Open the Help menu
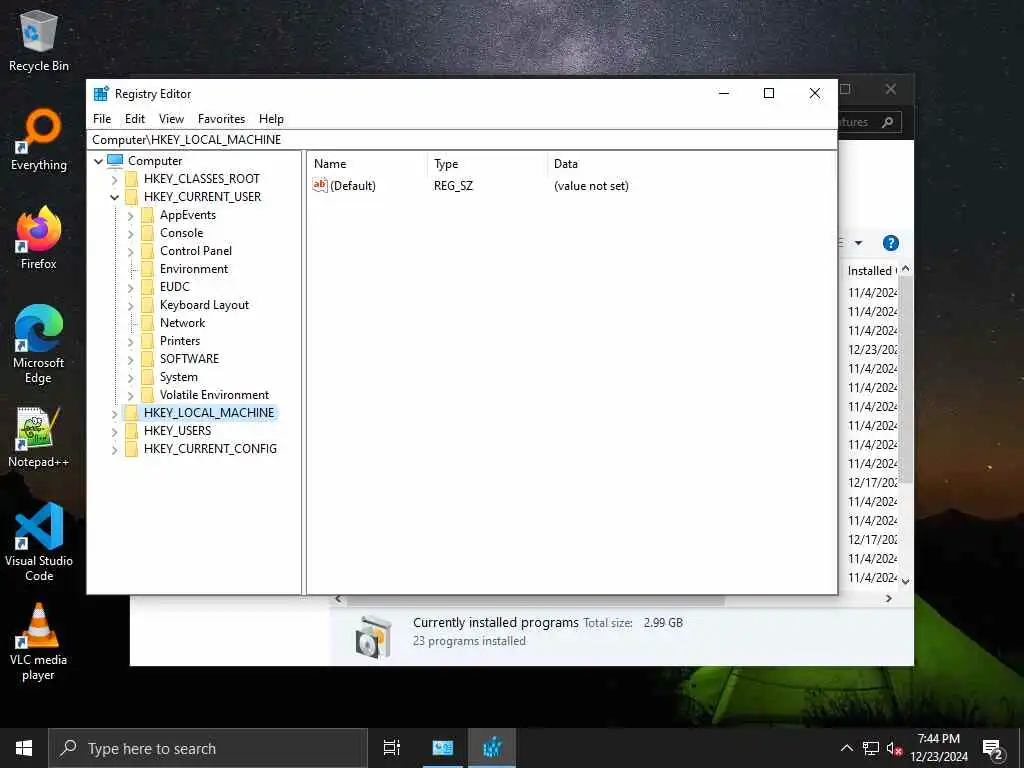The image size is (1024, 768). coord(271,119)
